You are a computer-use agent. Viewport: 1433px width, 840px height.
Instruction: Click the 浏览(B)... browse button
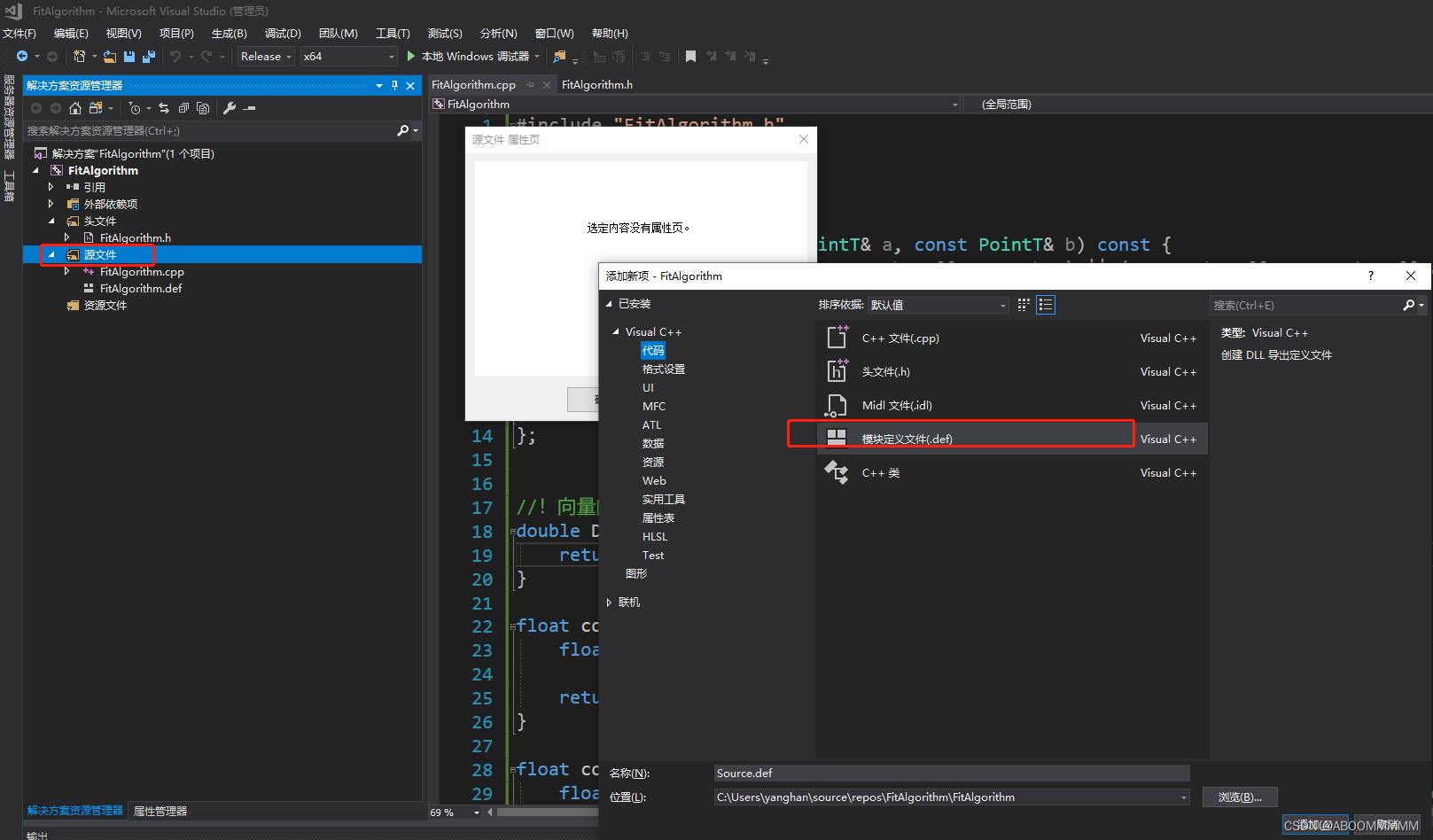click(1240, 797)
